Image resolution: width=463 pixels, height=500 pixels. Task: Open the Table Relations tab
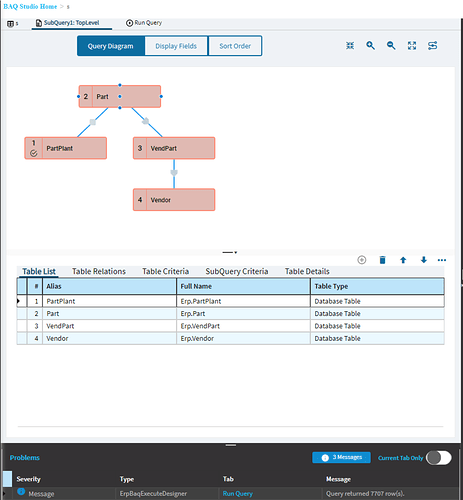tap(99, 271)
